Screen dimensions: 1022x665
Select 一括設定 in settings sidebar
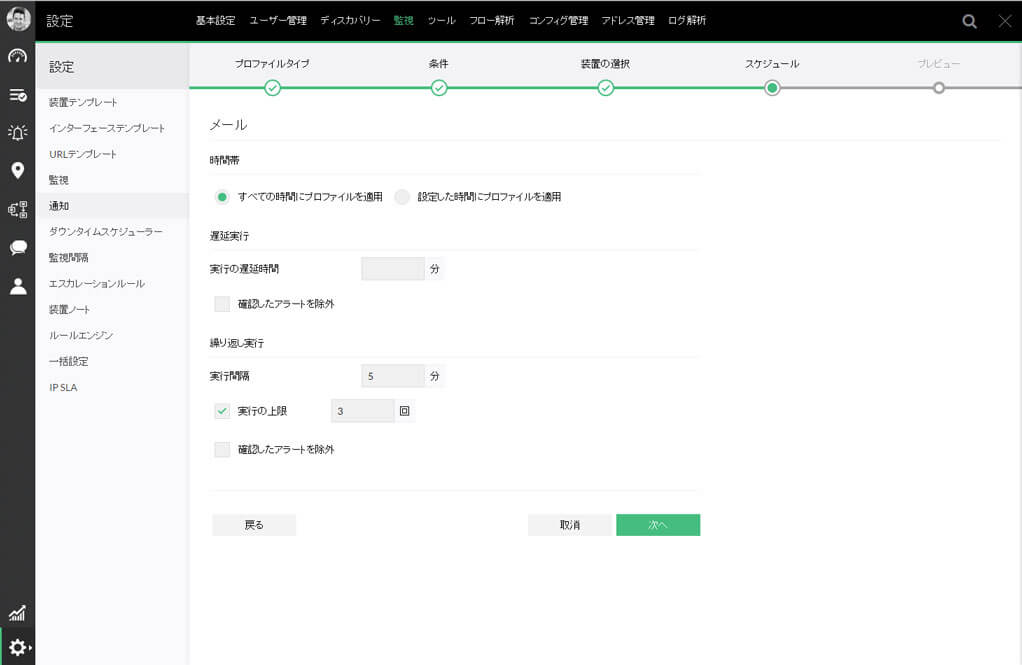tap(68, 361)
